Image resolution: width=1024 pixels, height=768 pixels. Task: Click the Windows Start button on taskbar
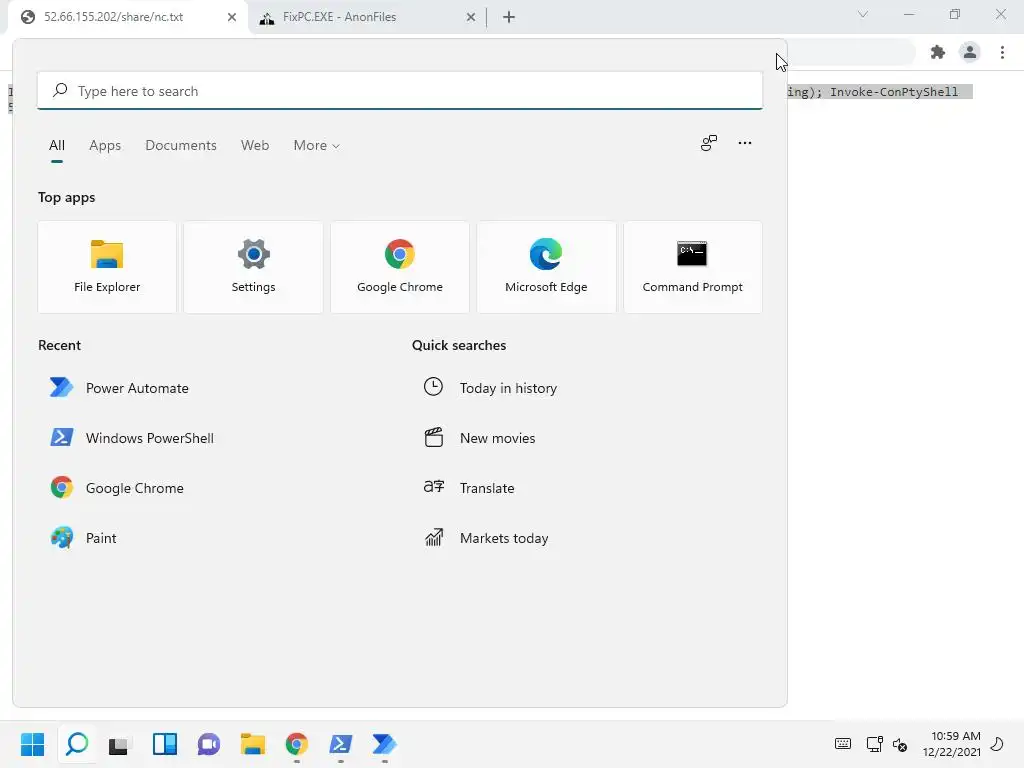click(x=33, y=744)
